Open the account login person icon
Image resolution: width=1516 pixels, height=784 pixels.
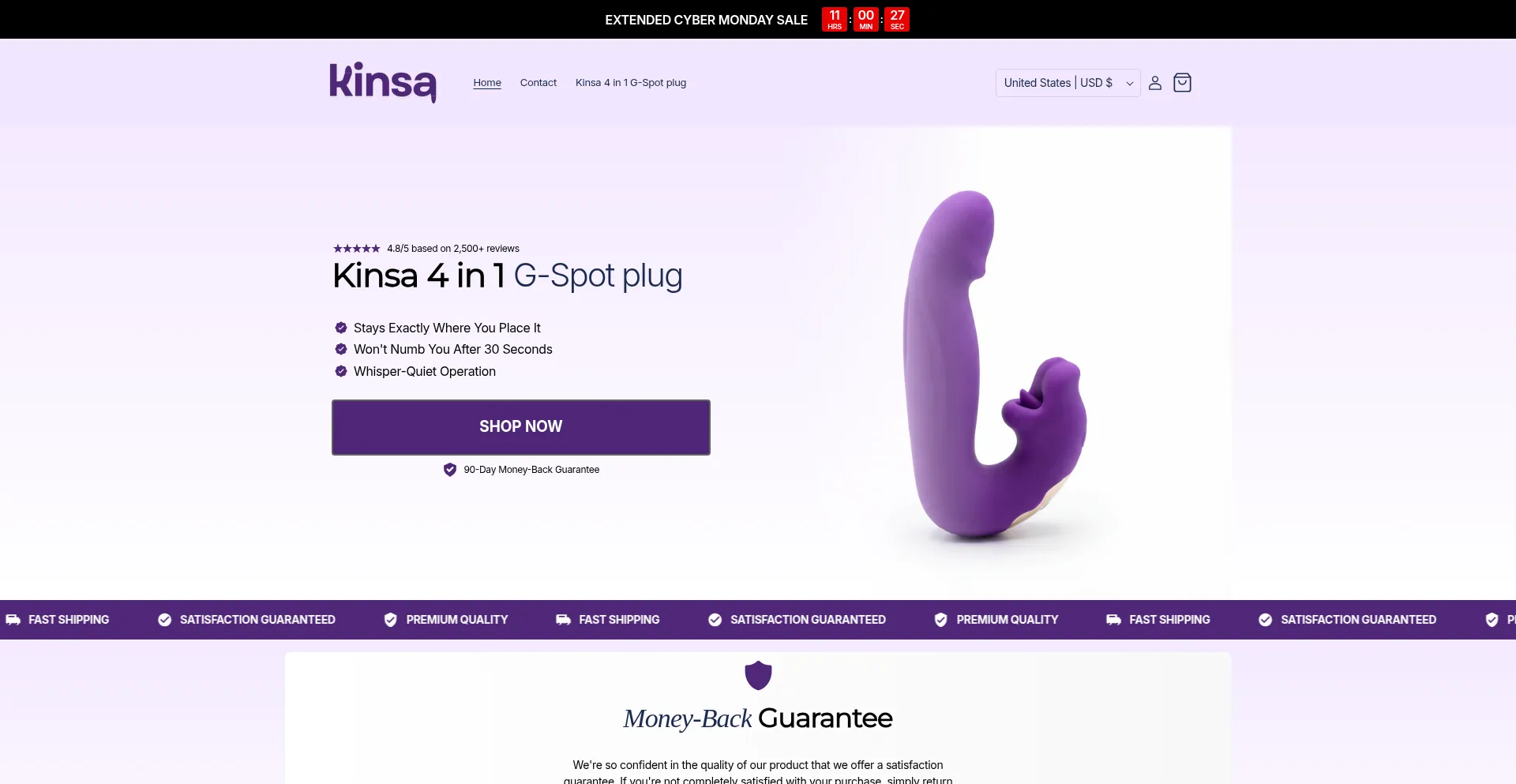point(1154,83)
